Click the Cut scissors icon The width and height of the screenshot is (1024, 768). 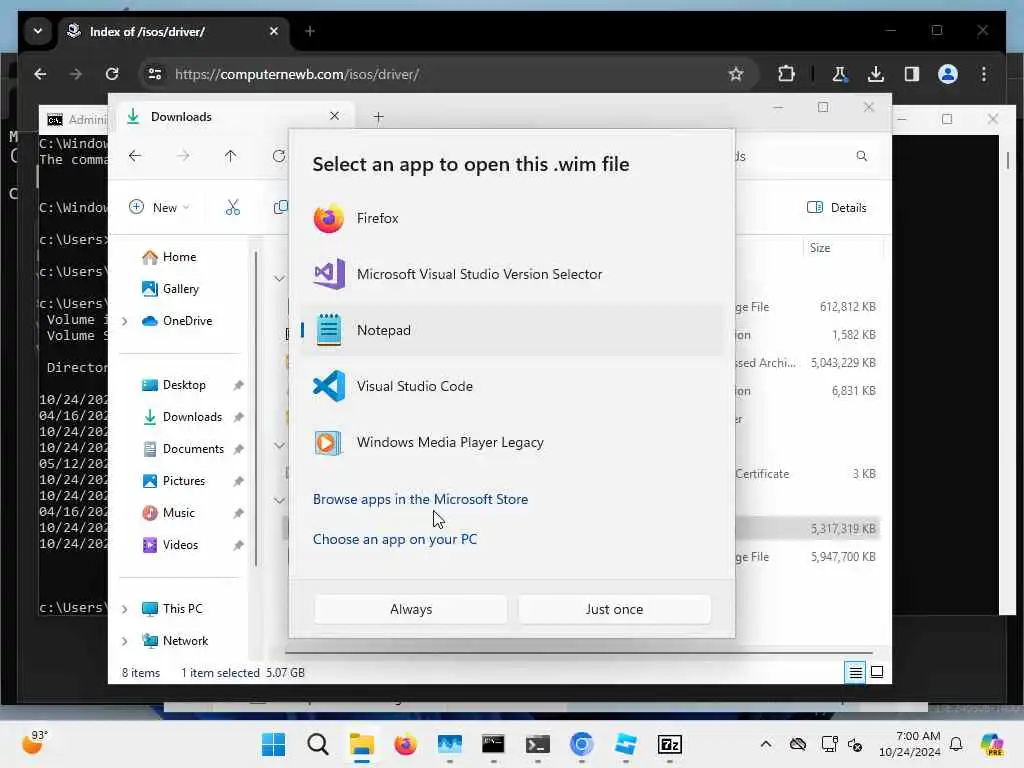[x=232, y=208]
